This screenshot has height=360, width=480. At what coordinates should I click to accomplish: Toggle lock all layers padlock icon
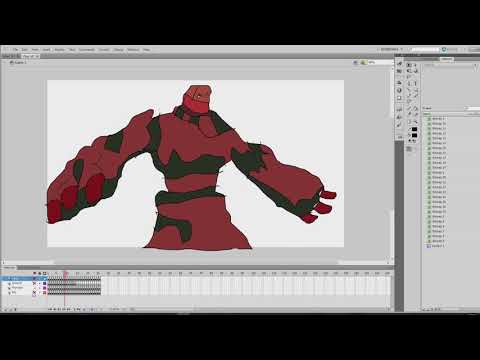pyautogui.click(x=39, y=273)
